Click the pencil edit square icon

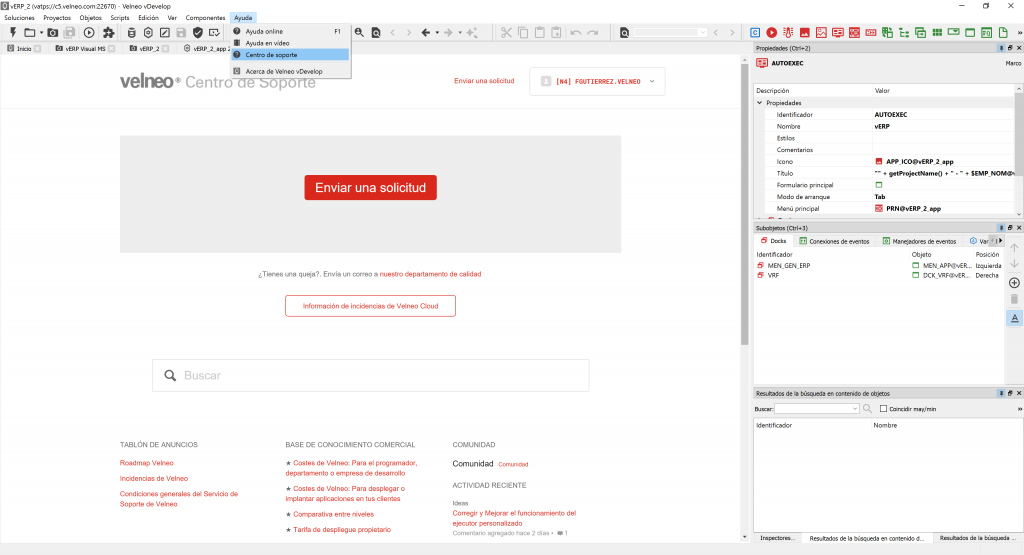(x=165, y=32)
